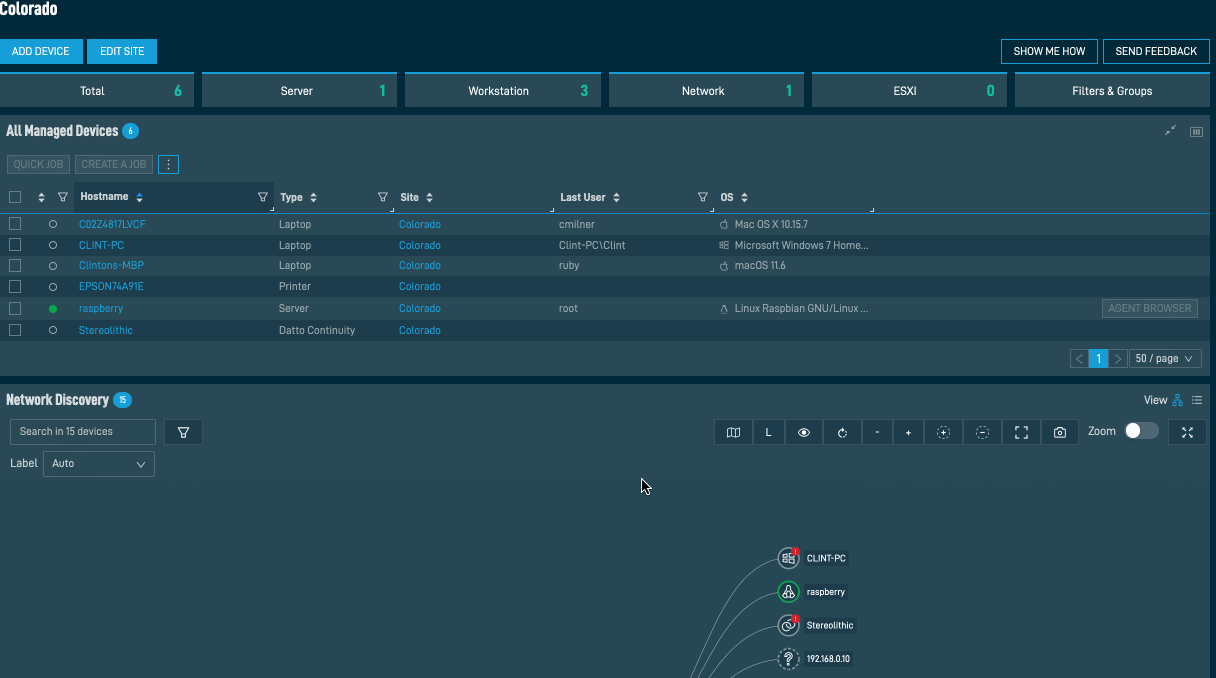Check the box for C02Z4817LVCF row

point(15,224)
